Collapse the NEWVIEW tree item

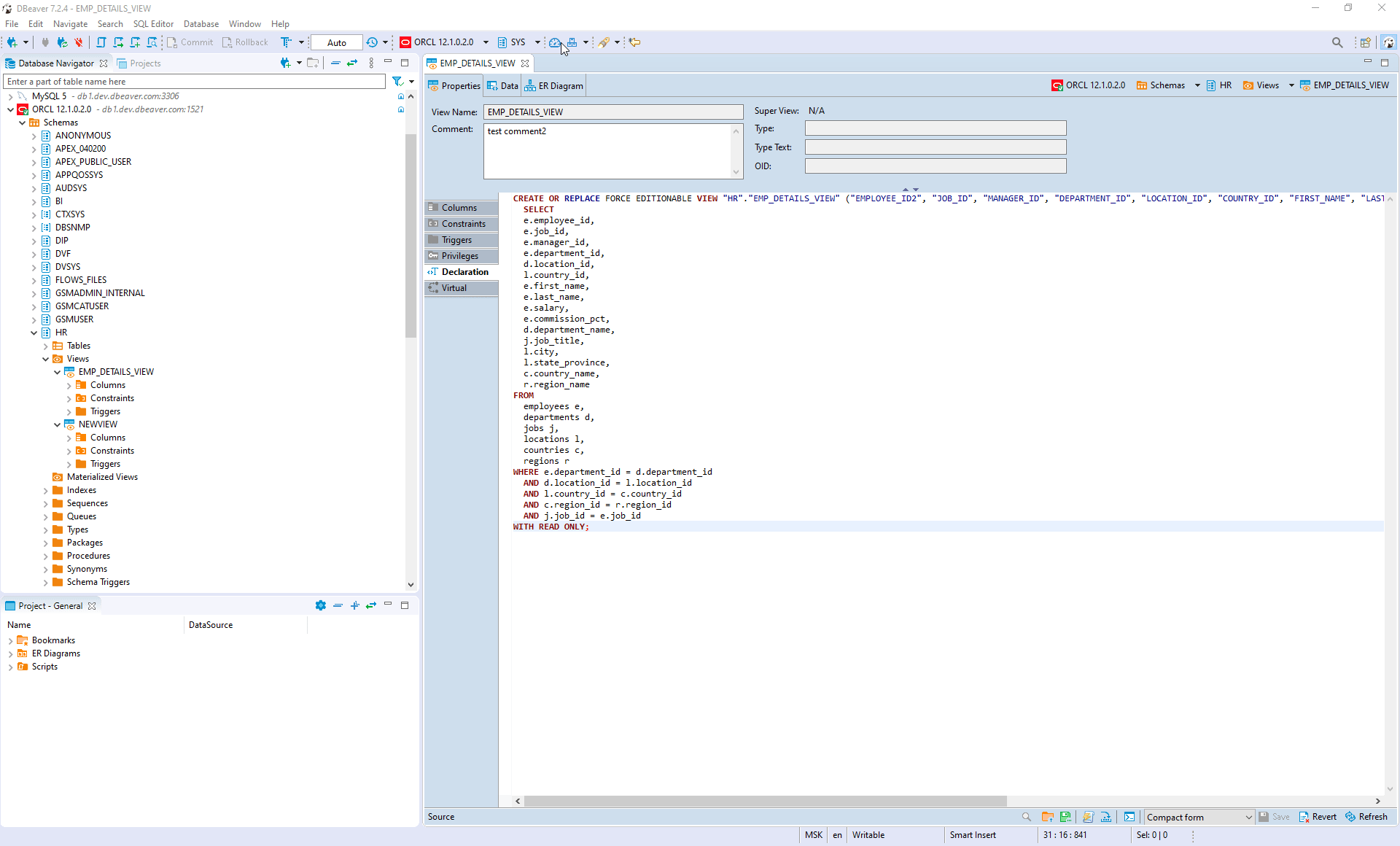pyautogui.click(x=58, y=424)
